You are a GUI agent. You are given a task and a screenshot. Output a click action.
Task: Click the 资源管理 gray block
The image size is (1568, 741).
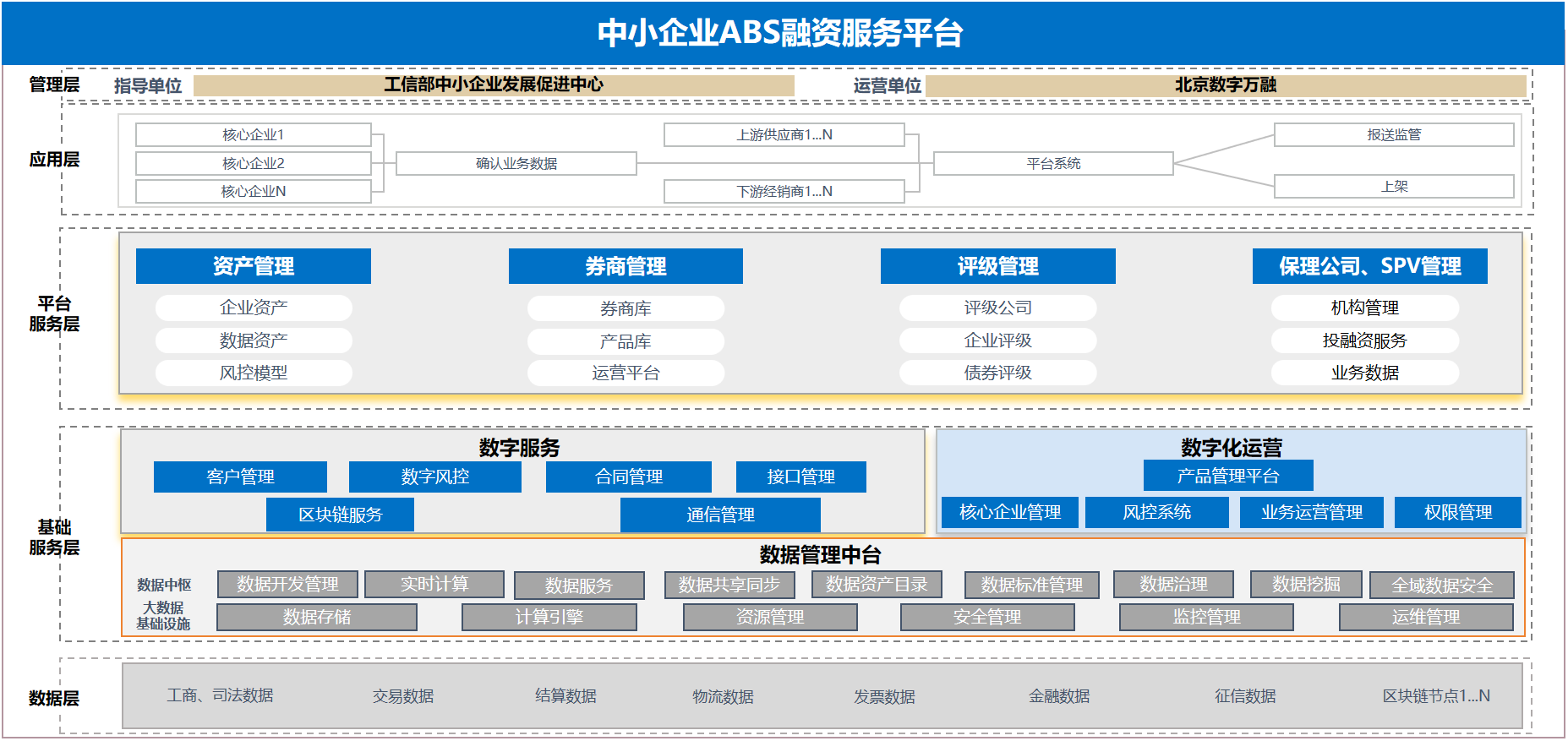pos(770,617)
